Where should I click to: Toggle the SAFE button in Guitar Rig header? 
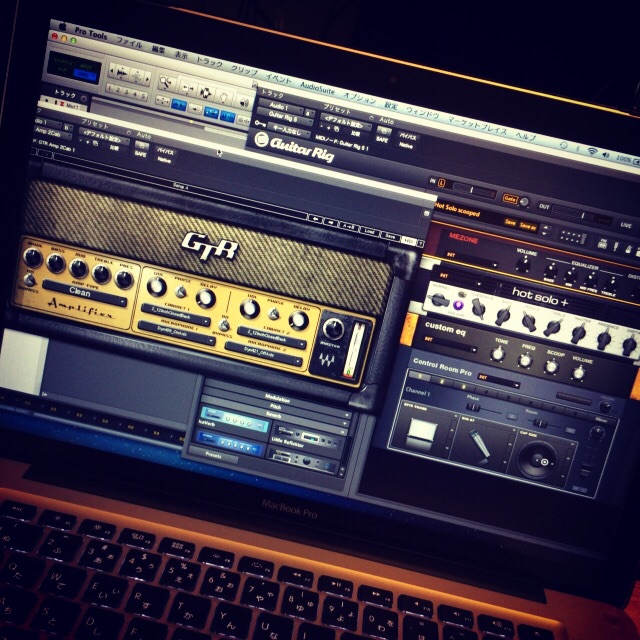(382, 140)
